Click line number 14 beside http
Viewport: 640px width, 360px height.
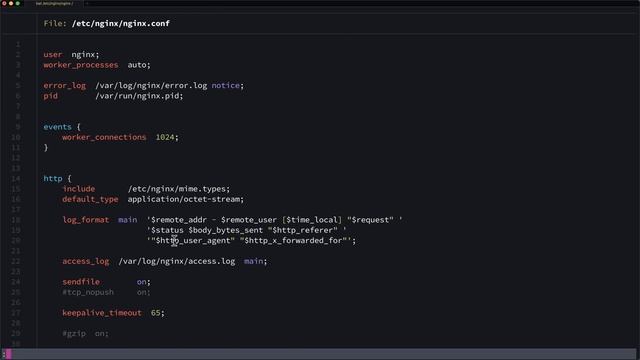[16, 178]
